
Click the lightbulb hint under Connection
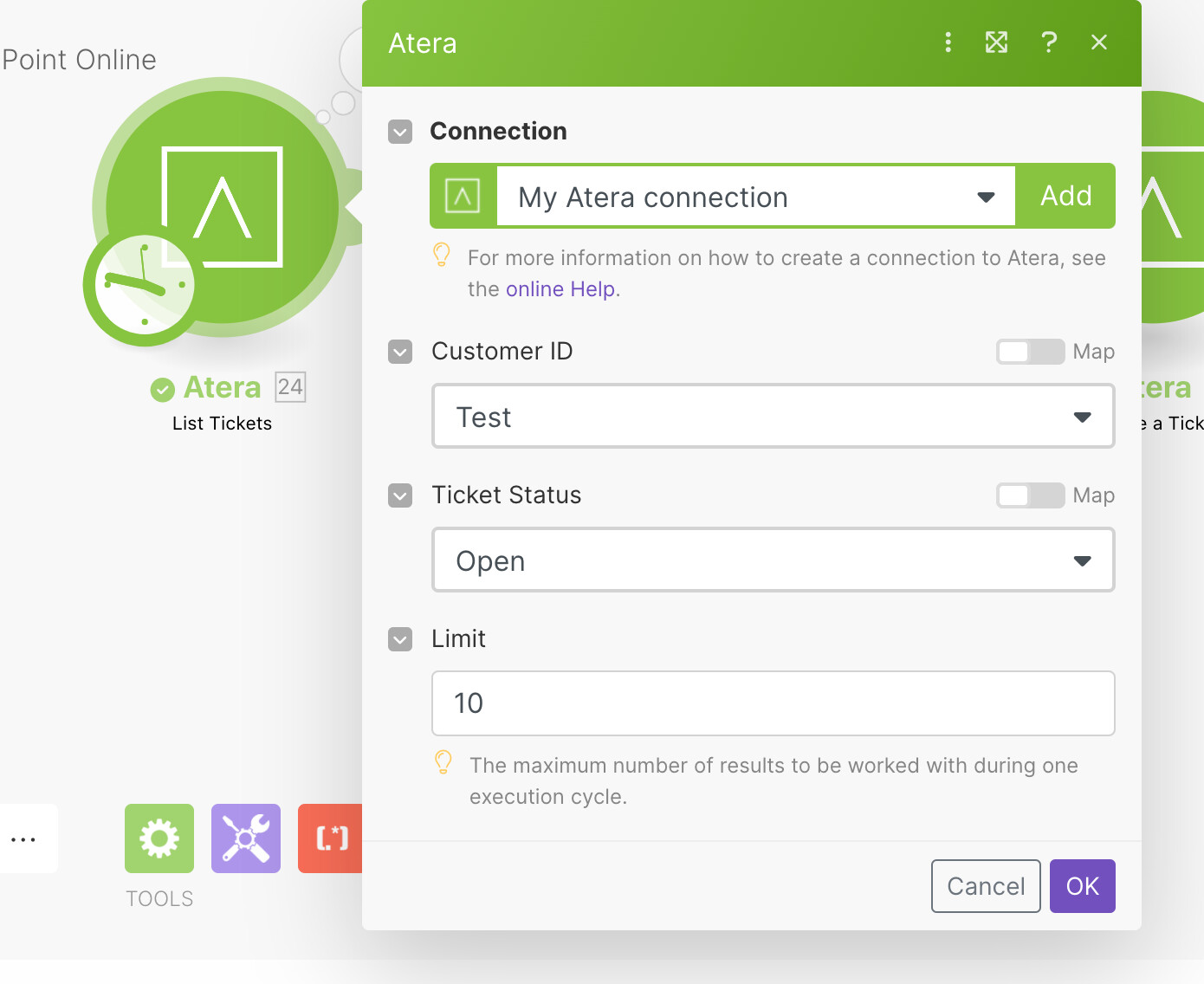(x=442, y=255)
